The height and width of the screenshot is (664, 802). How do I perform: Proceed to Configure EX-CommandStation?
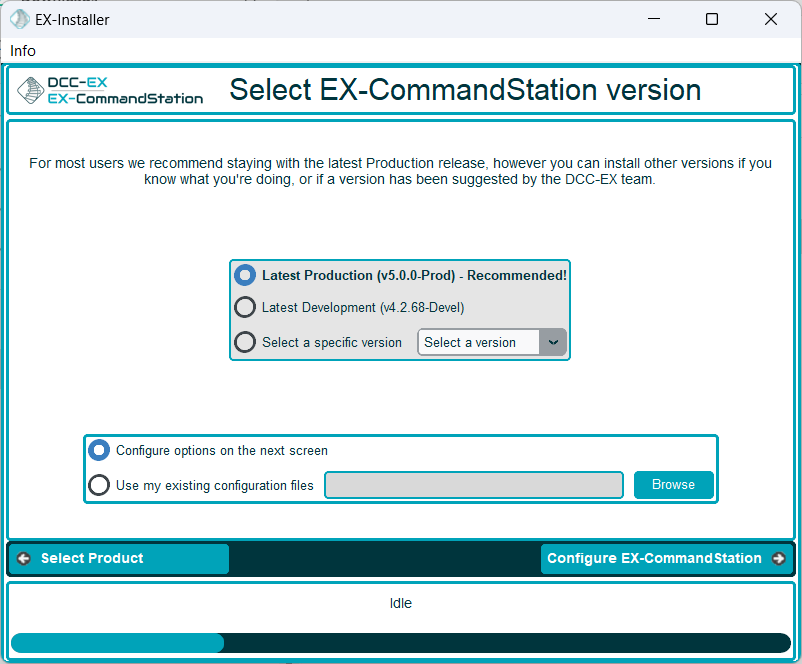tap(654, 559)
